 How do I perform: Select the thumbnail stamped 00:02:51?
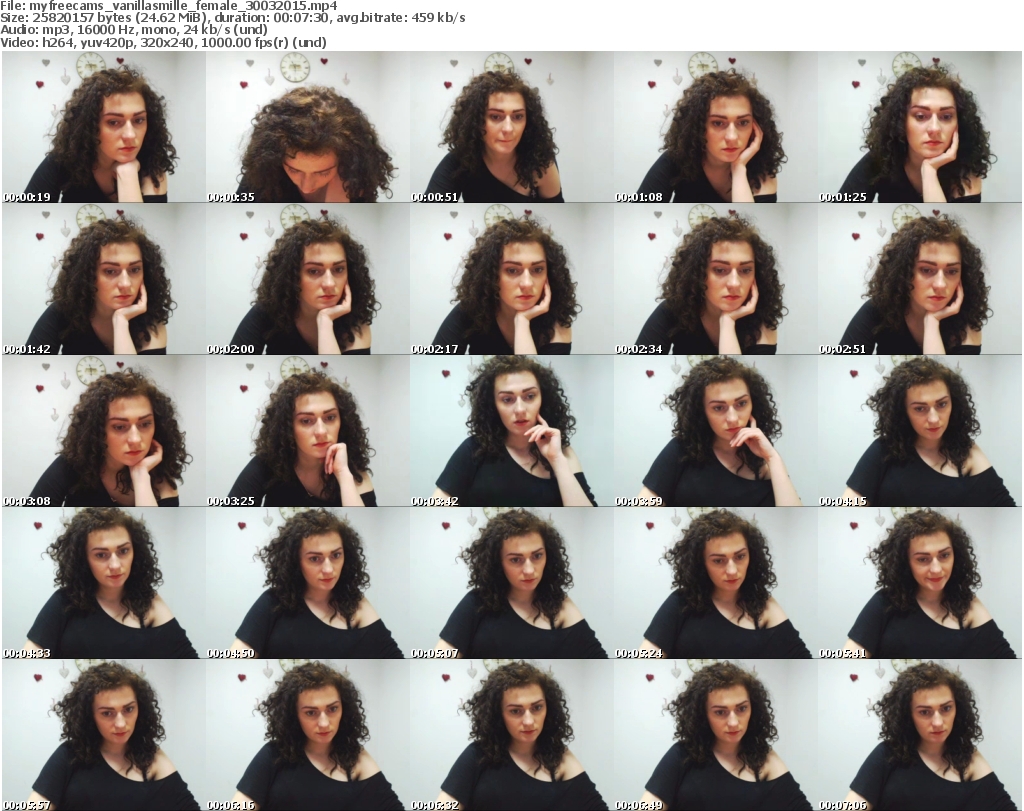(x=920, y=279)
